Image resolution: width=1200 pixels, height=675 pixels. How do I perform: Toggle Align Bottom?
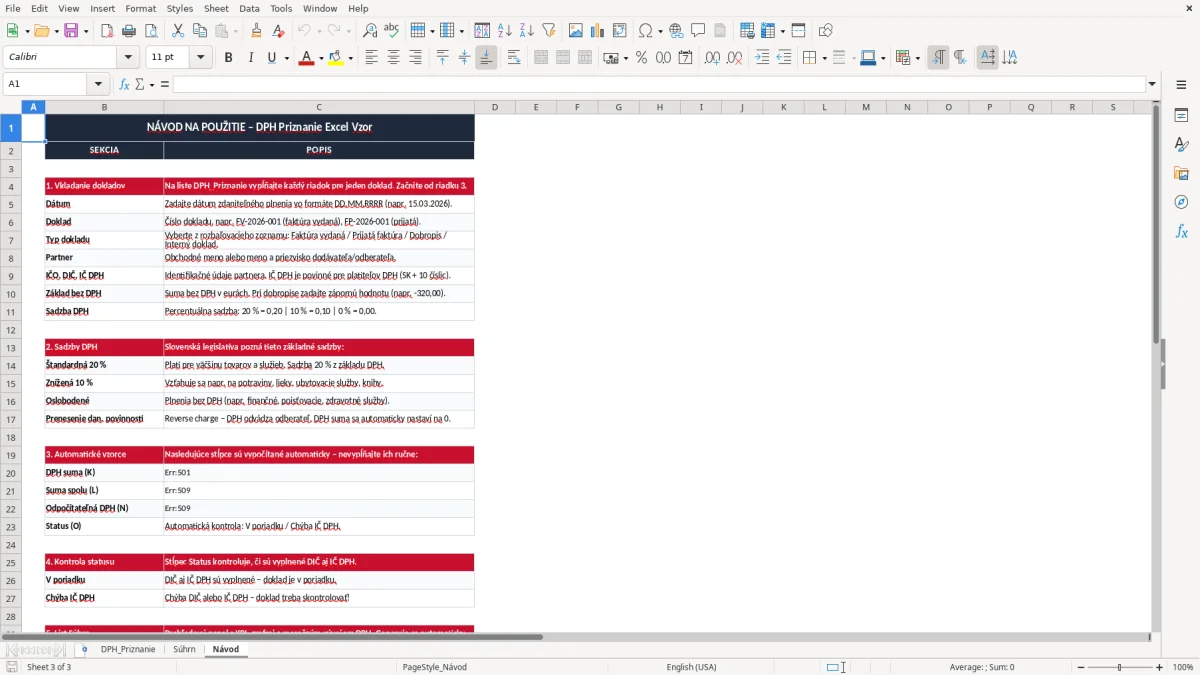[487, 58]
